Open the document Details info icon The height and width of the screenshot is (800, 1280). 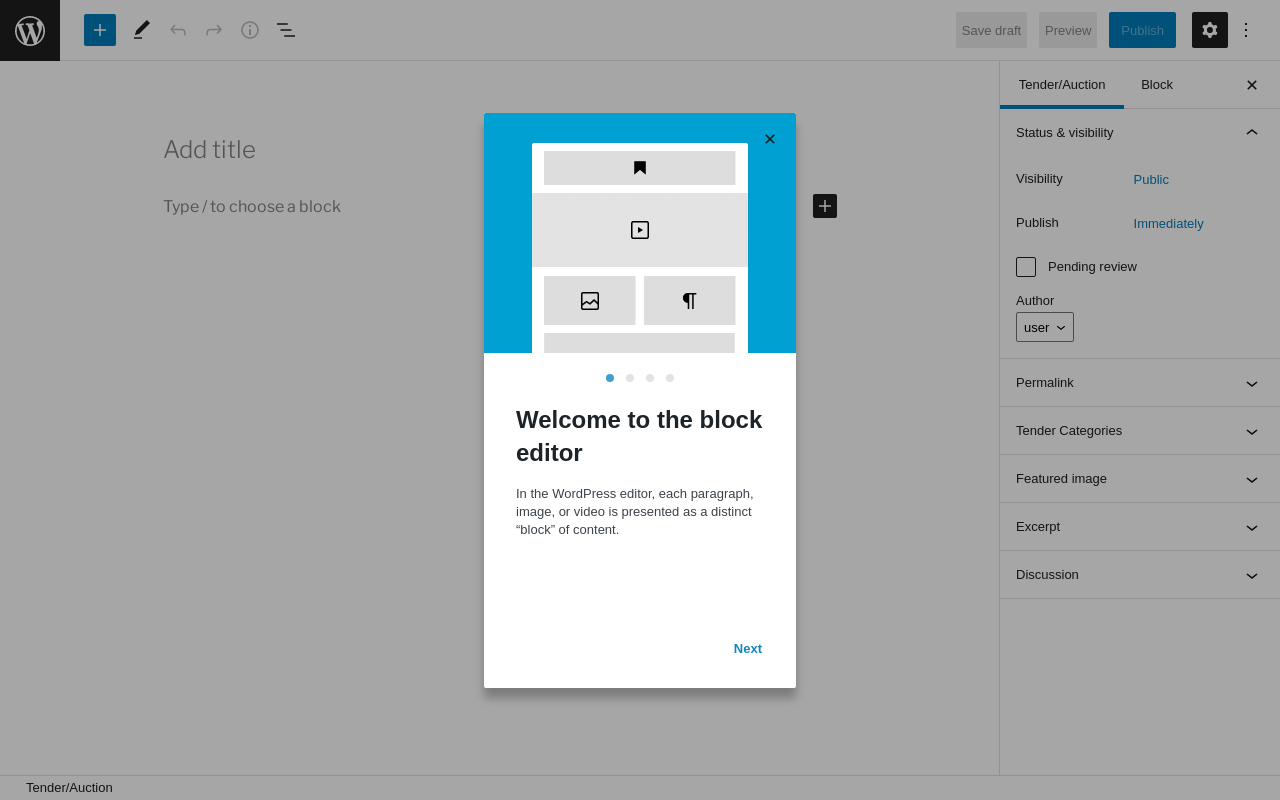coord(250,30)
